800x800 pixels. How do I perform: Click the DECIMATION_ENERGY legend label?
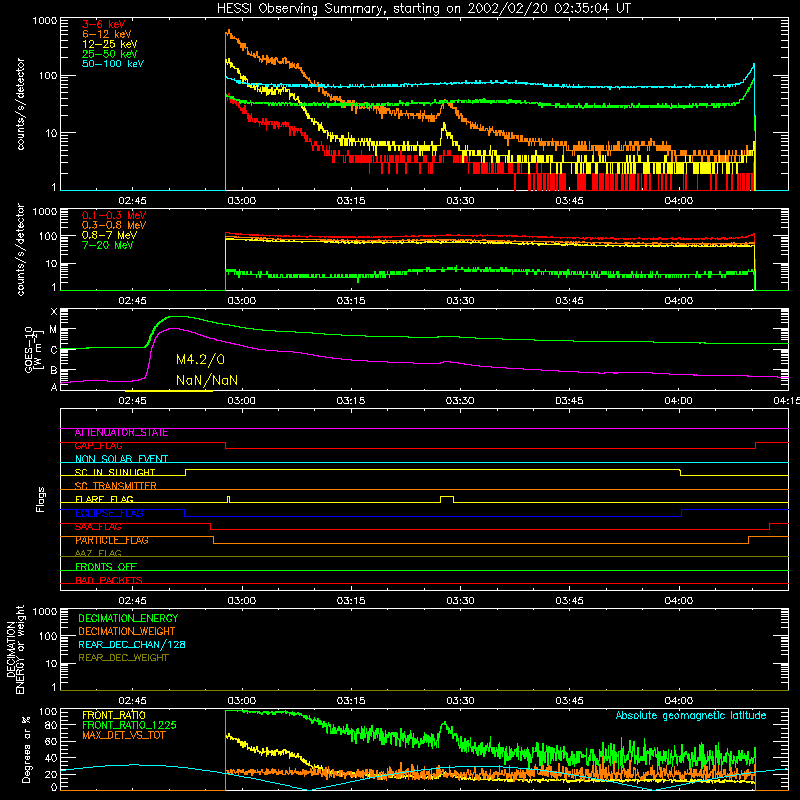(x=128, y=618)
